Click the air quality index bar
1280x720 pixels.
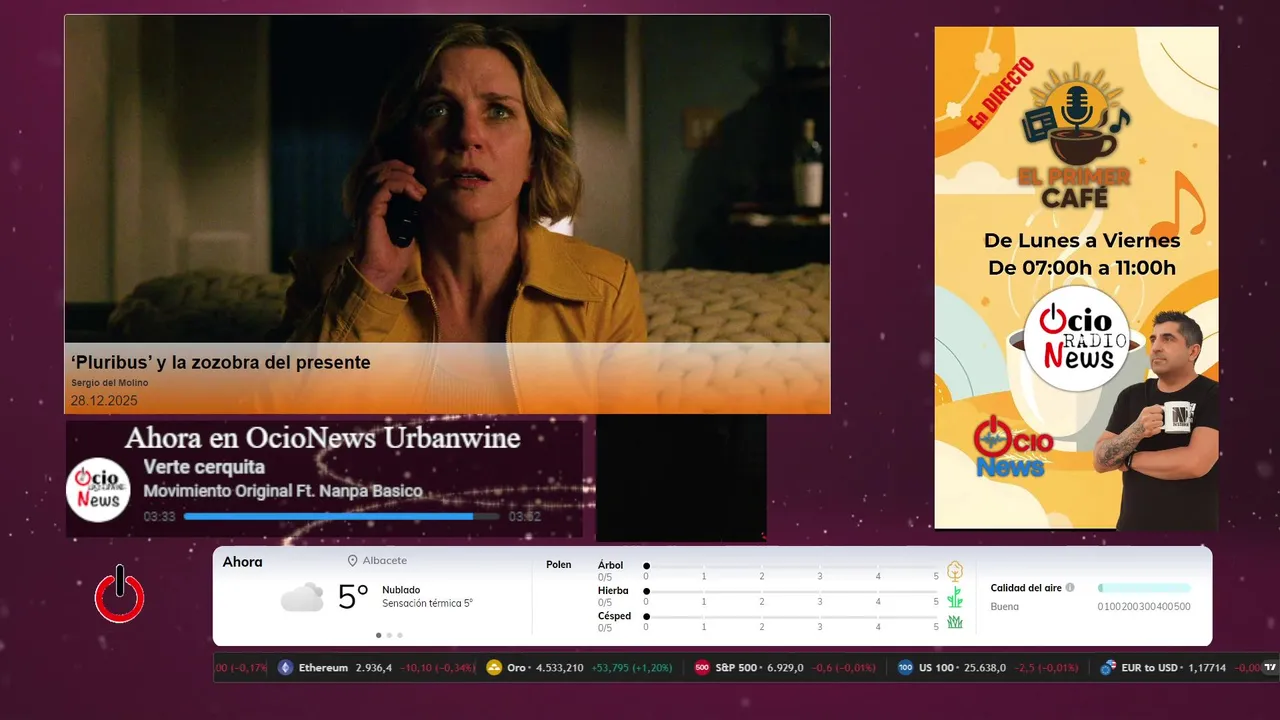pos(1144,588)
